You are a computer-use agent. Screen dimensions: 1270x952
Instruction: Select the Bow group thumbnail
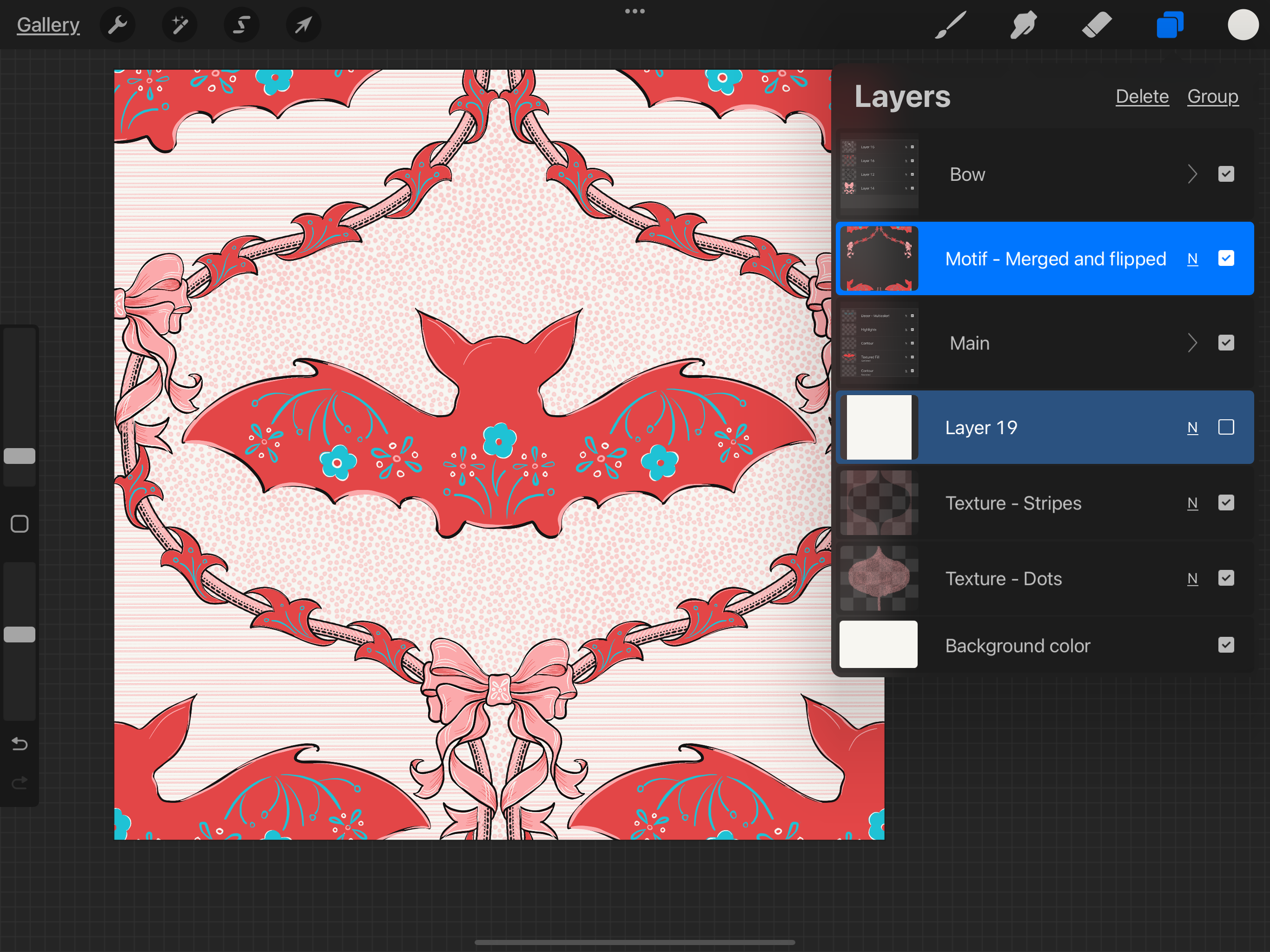(x=879, y=174)
